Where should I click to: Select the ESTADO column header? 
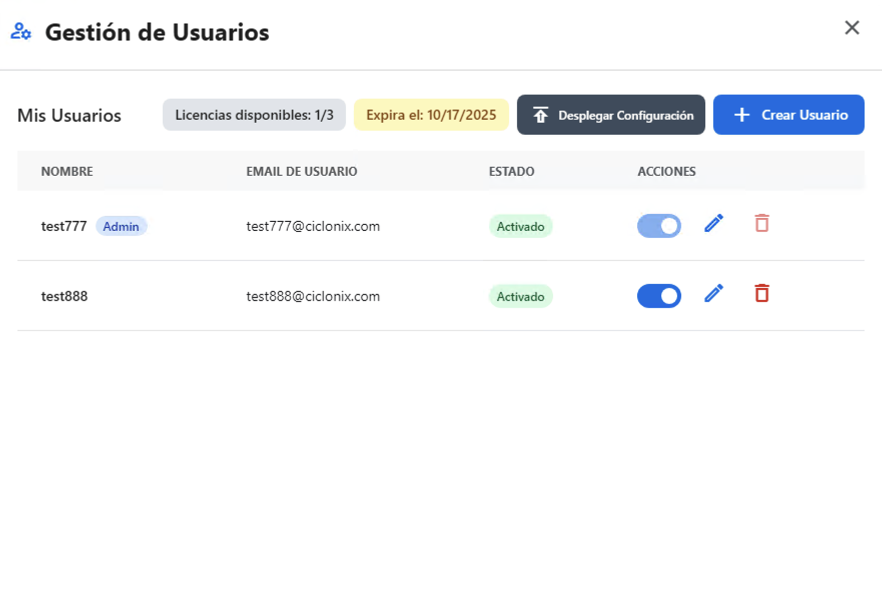(511, 172)
